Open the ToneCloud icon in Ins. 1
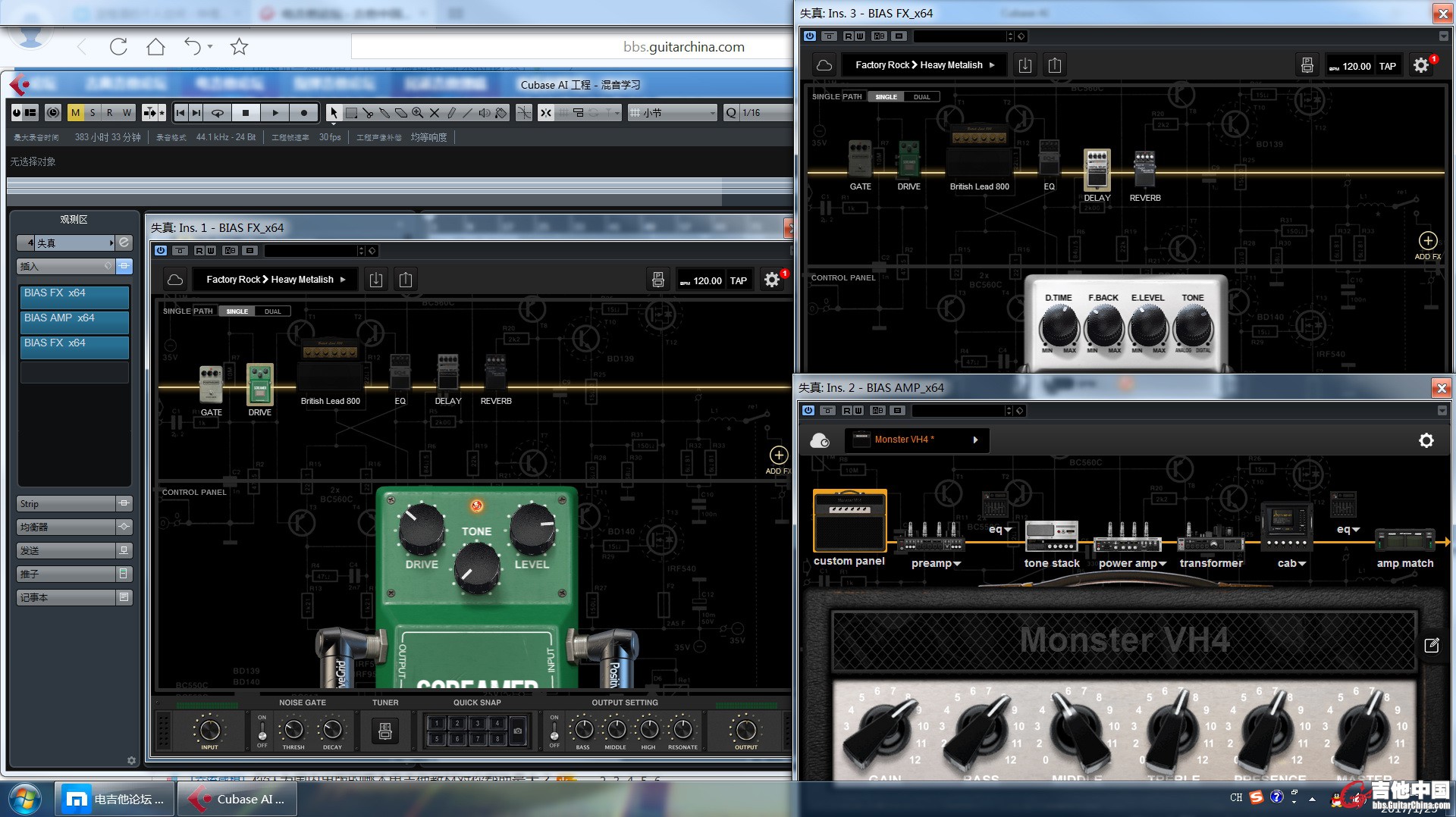Image resolution: width=1456 pixels, height=817 pixels. tap(175, 280)
